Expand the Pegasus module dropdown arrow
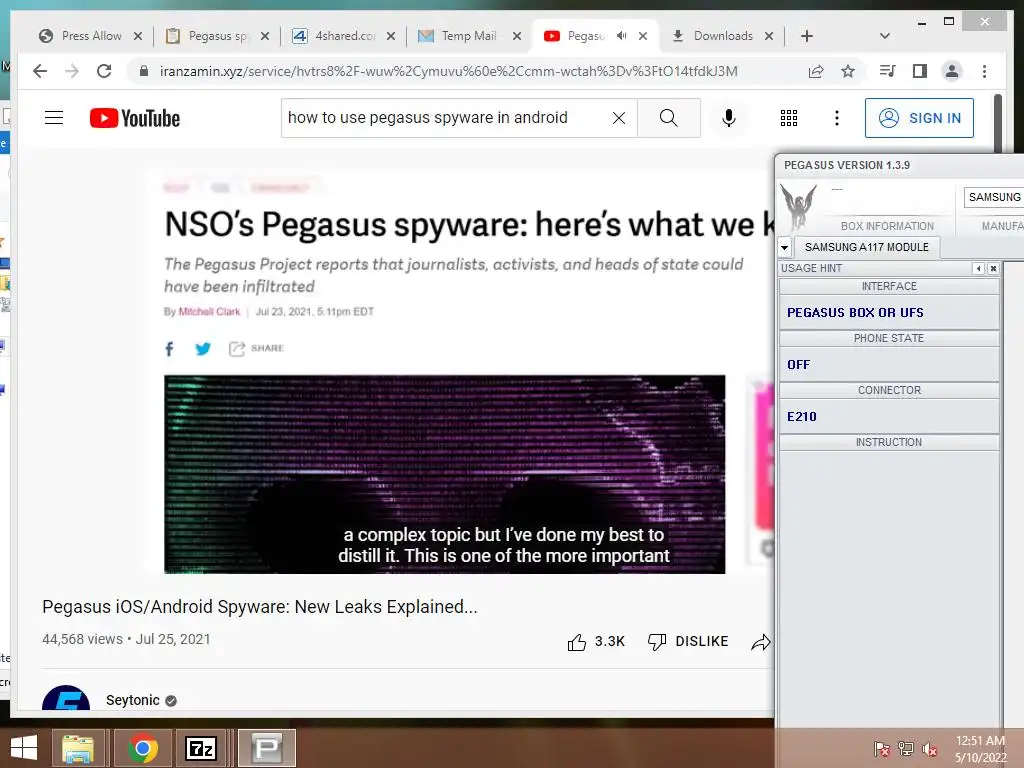This screenshot has width=1024, height=768. [x=784, y=248]
